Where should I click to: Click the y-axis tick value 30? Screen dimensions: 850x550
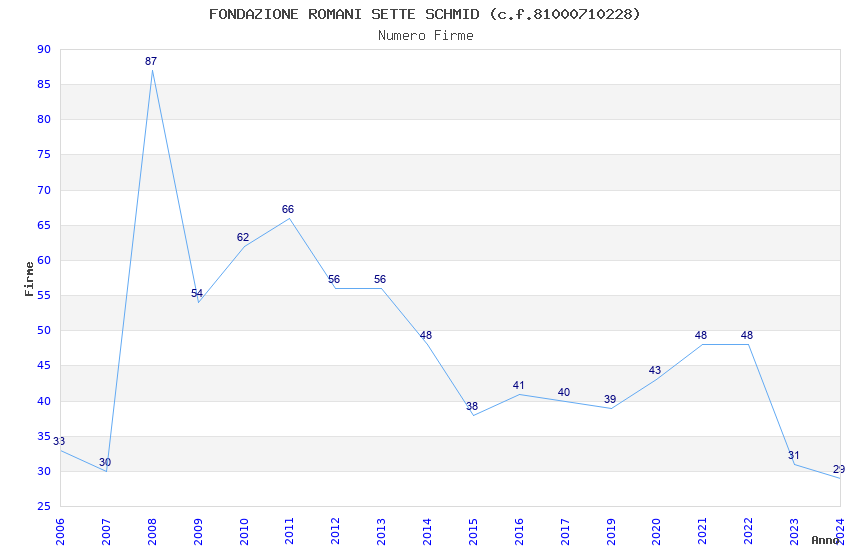(x=44, y=471)
